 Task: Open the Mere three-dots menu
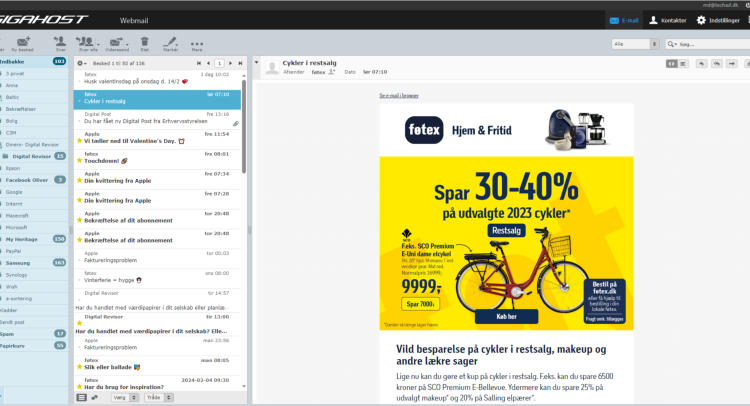tap(197, 45)
